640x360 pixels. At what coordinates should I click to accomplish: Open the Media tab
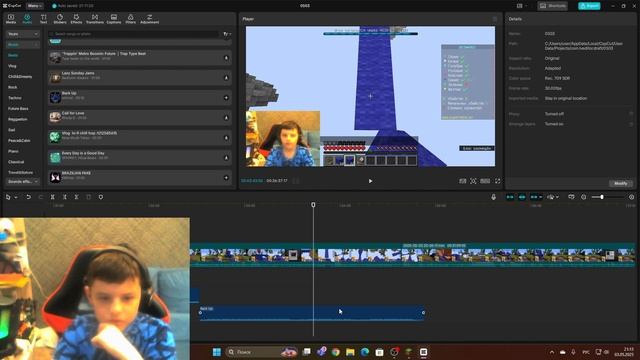click(x=11, y=19)
